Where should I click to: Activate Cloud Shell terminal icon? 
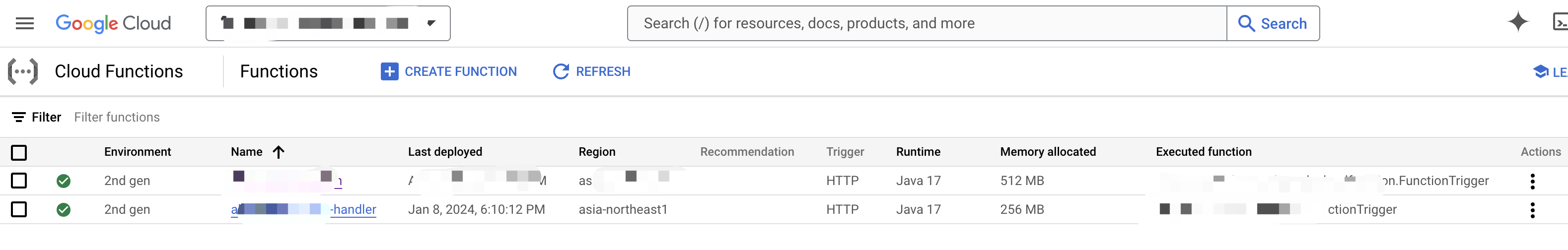click(1560, 23)
